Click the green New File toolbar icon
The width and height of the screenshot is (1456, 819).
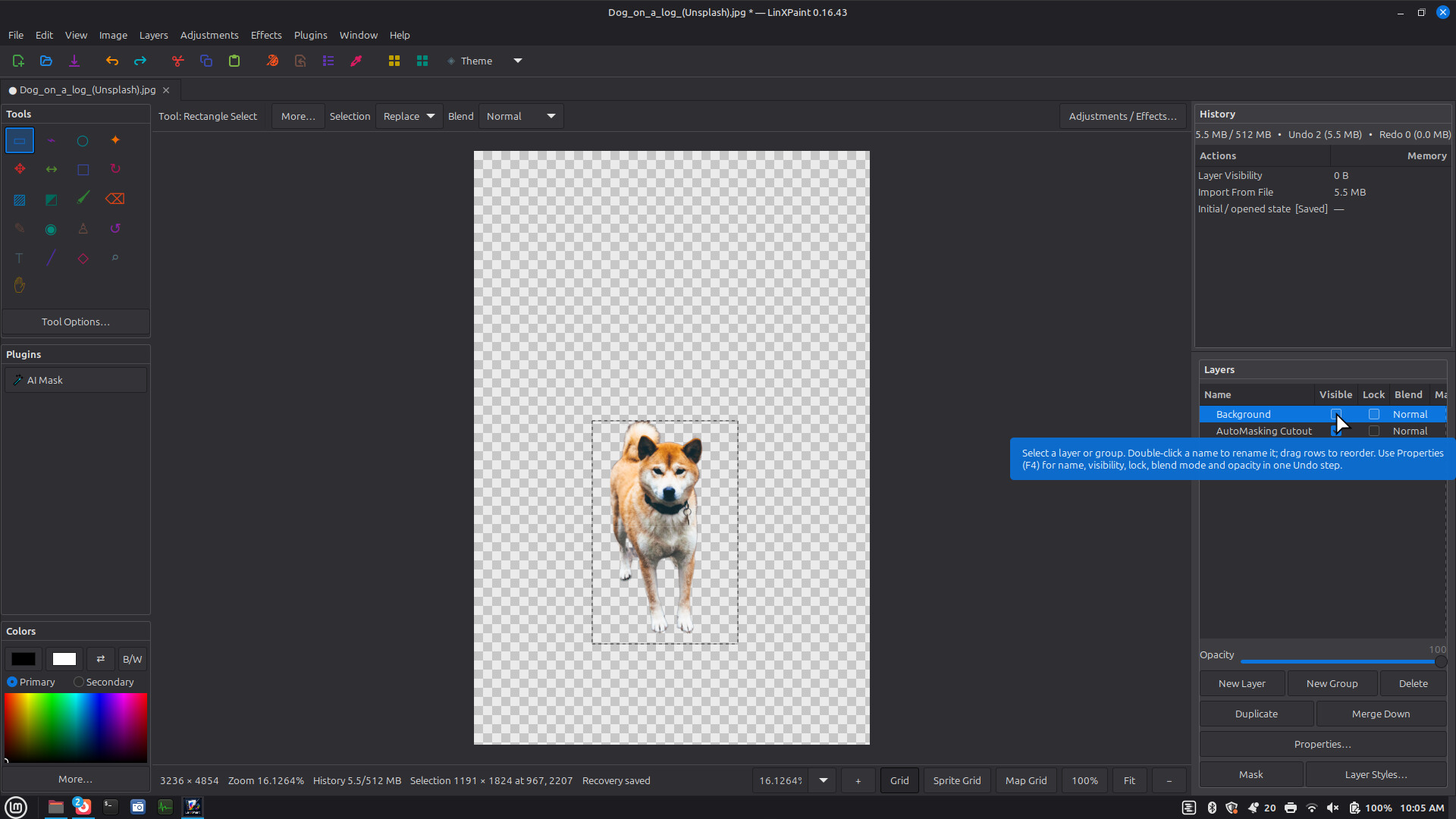(x=18, y=61)
